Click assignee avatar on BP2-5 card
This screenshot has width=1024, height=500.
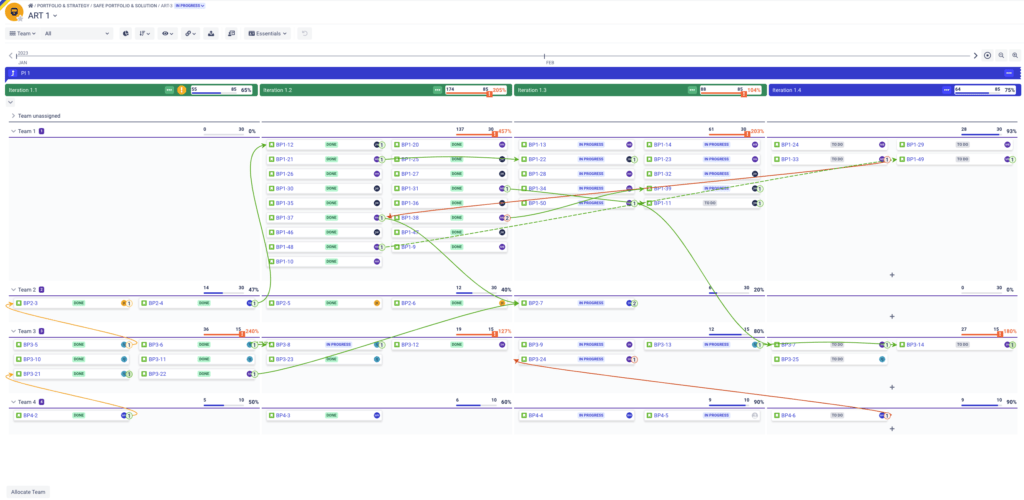click(376, 304)
